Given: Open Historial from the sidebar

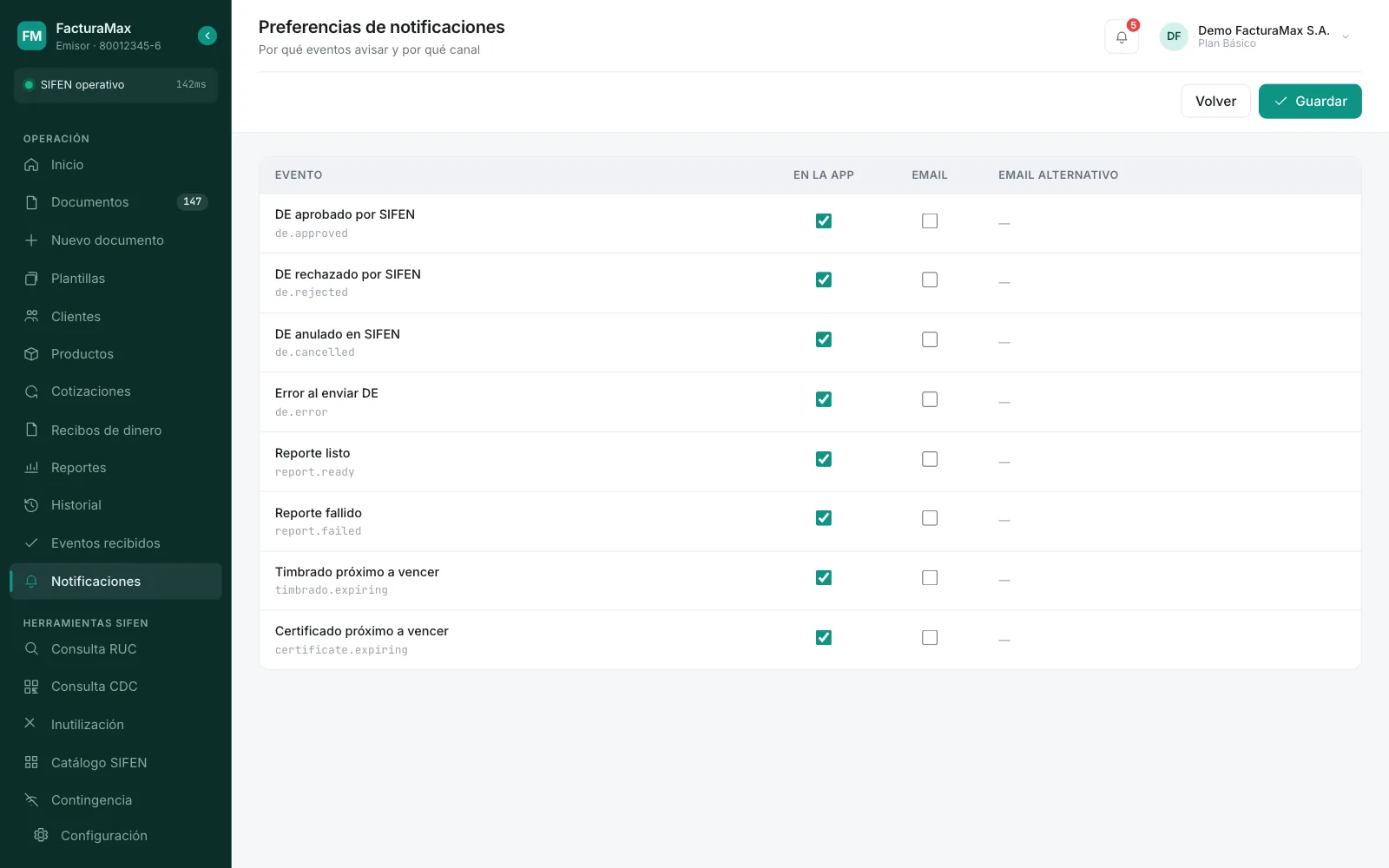Looking at the screenshot, I should coord(115,505).
